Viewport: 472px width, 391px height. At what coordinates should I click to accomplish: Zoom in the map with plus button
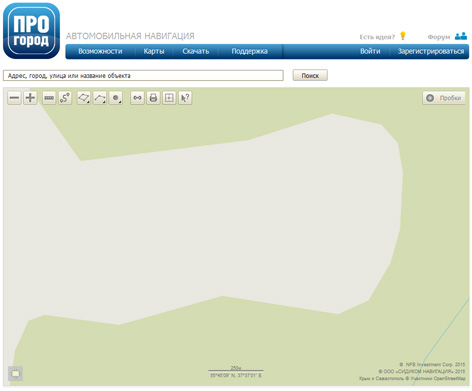coord(30,98)
